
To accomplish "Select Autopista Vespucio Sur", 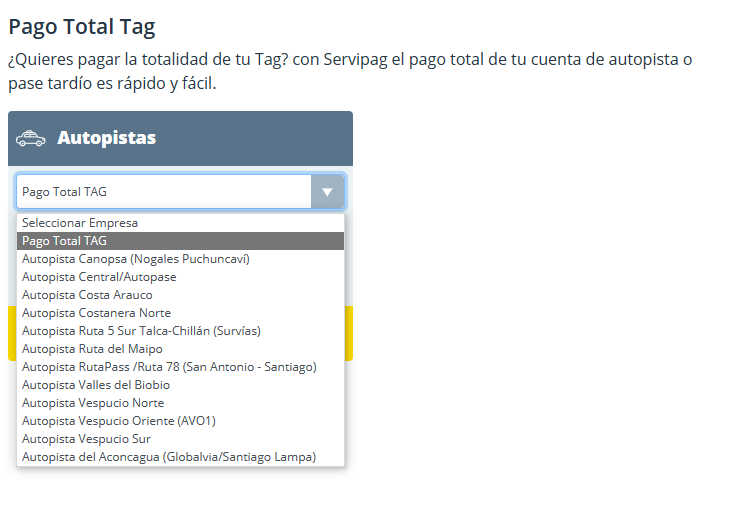I will point(87,439).
